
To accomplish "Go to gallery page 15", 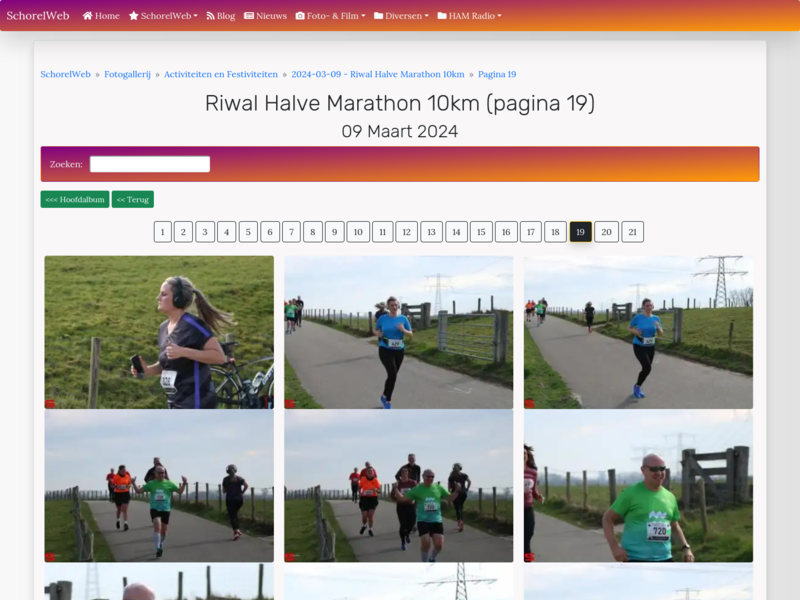I will (481, 232).
